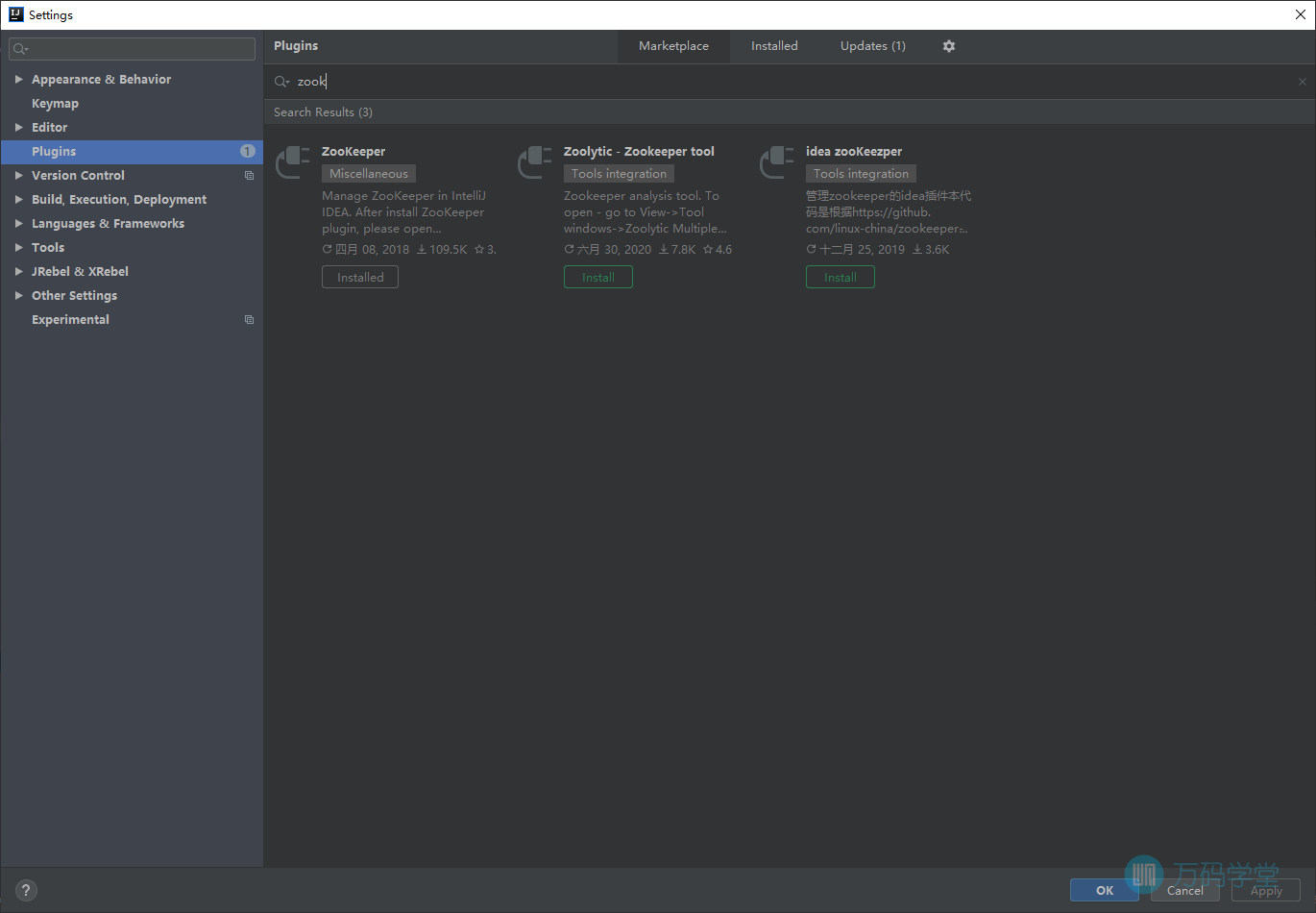Click the idea zooKeezper plugin icon
The image size is (1316, 913).
click(777, 162)
